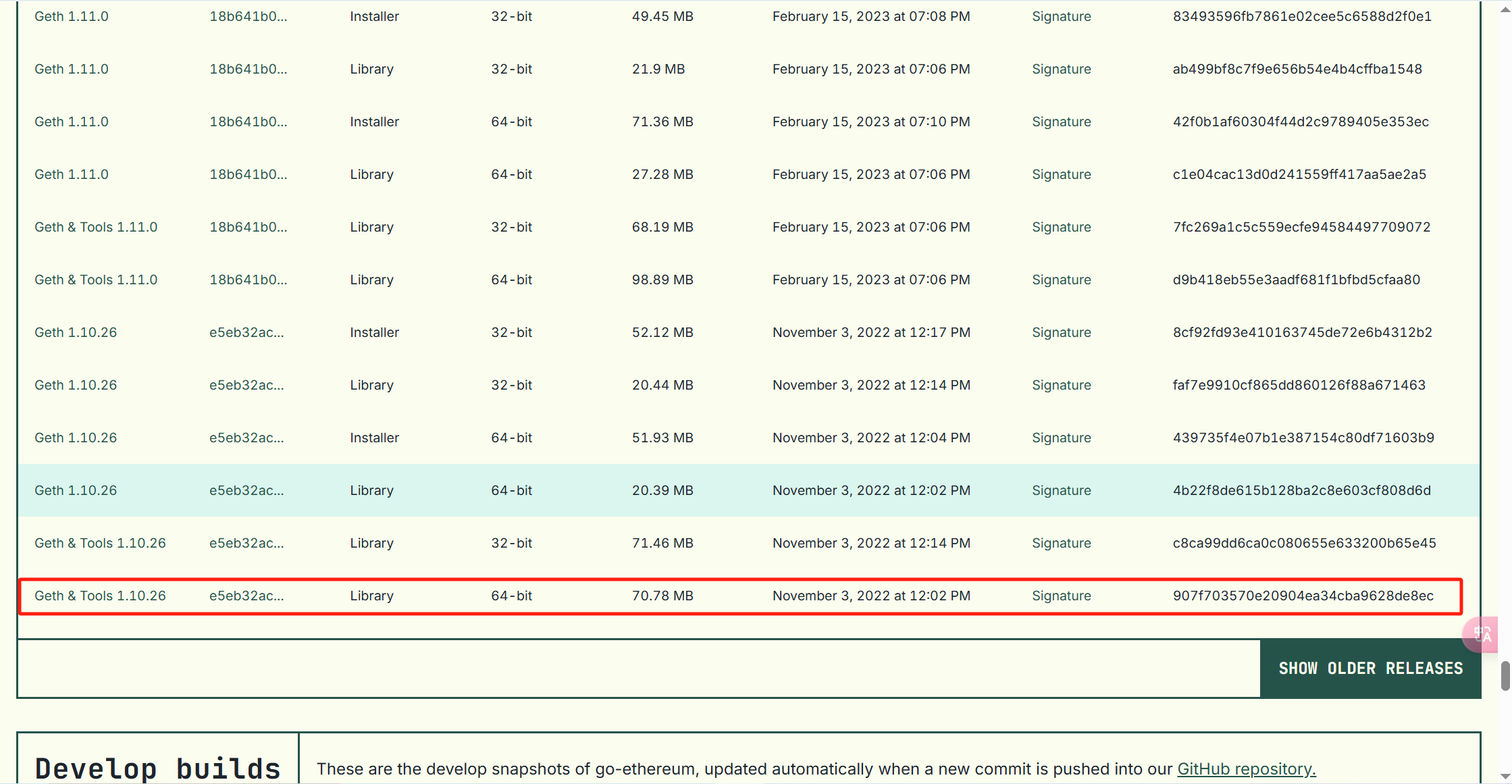Open commit e5eb32ac in the 20.39 MB row

[x=246, y=490]
